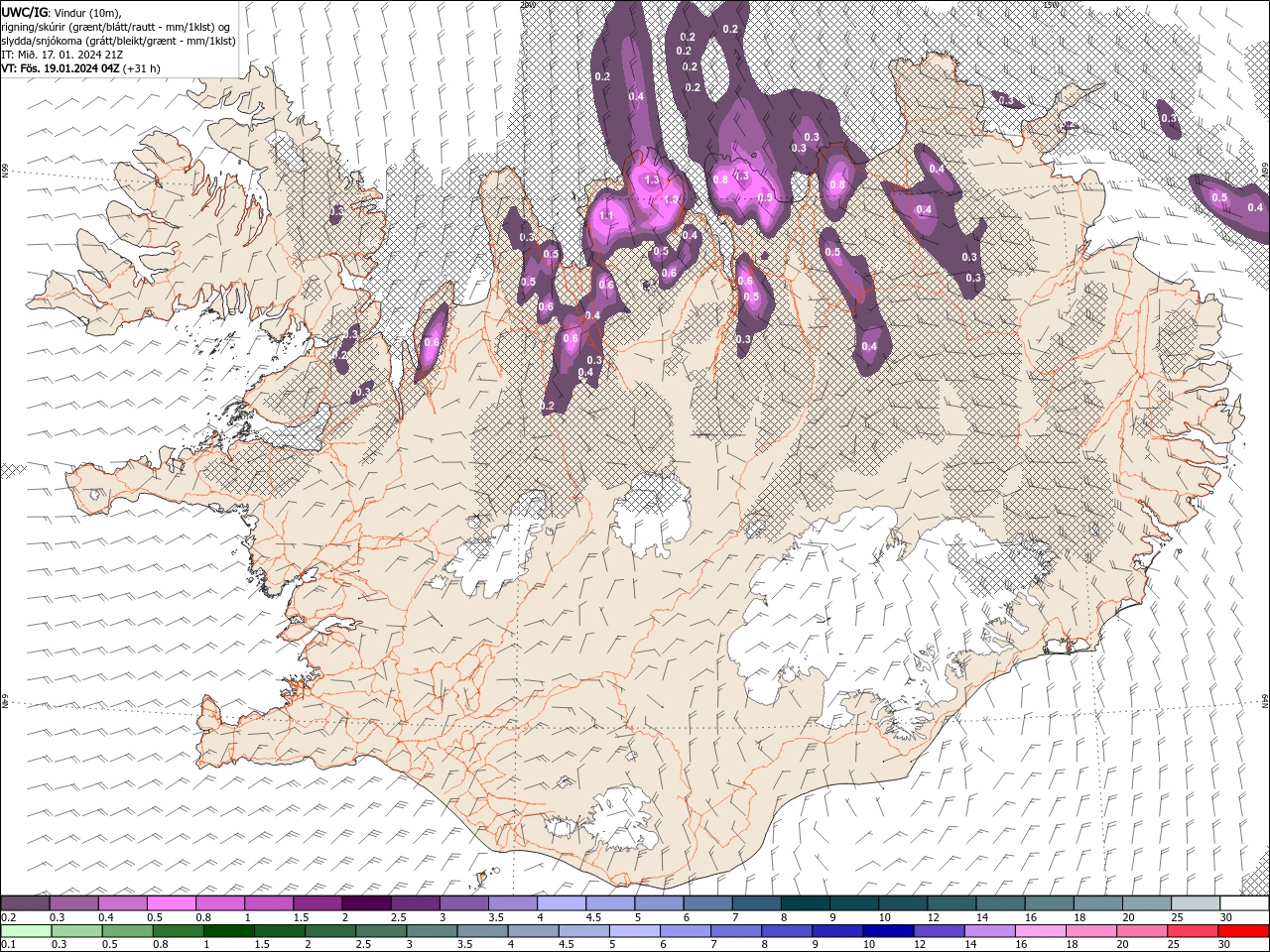Click the 1.5 swatch in the lower green legend
This screenshot has height=952, width=1270.
279,931
